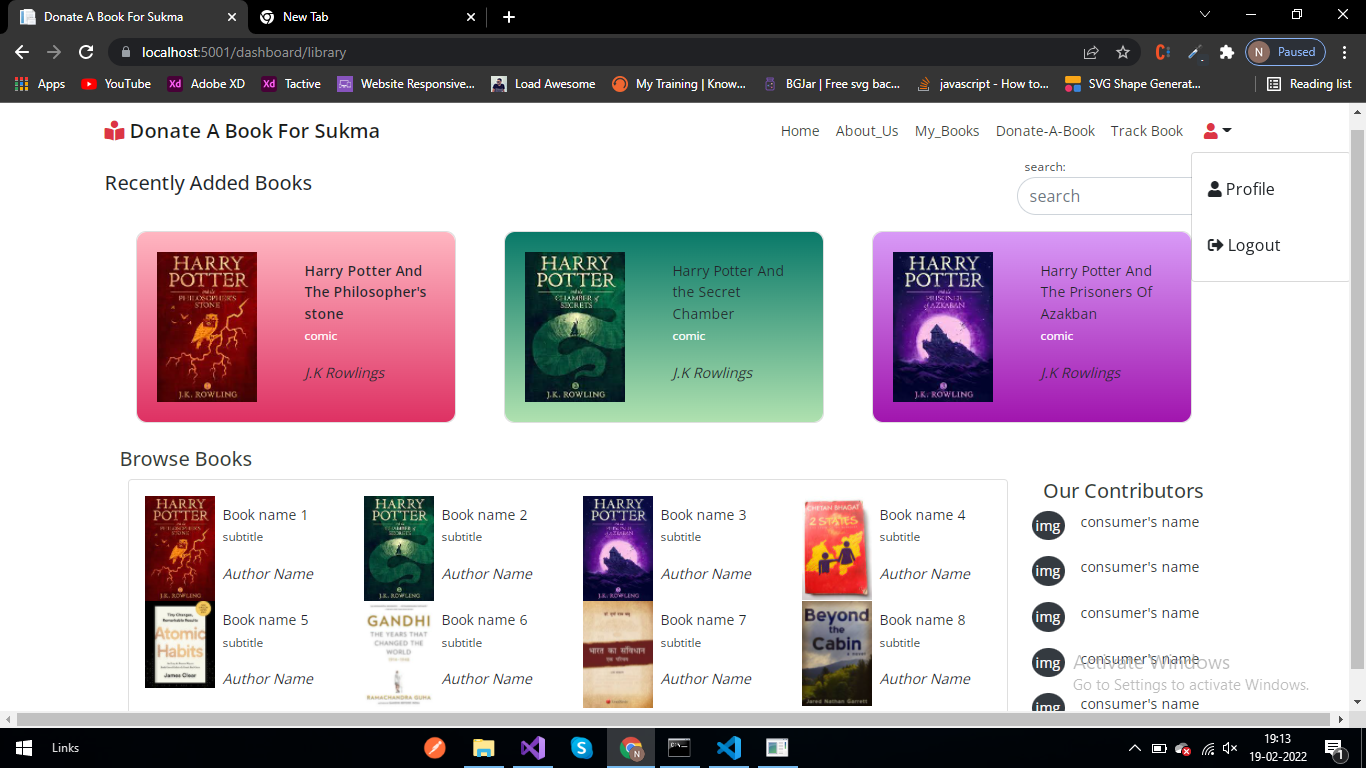The height and width of the screenshot is (768, 1366).
Task: Click the 'Book name 4' title text
Action: [x=922, y=515]
